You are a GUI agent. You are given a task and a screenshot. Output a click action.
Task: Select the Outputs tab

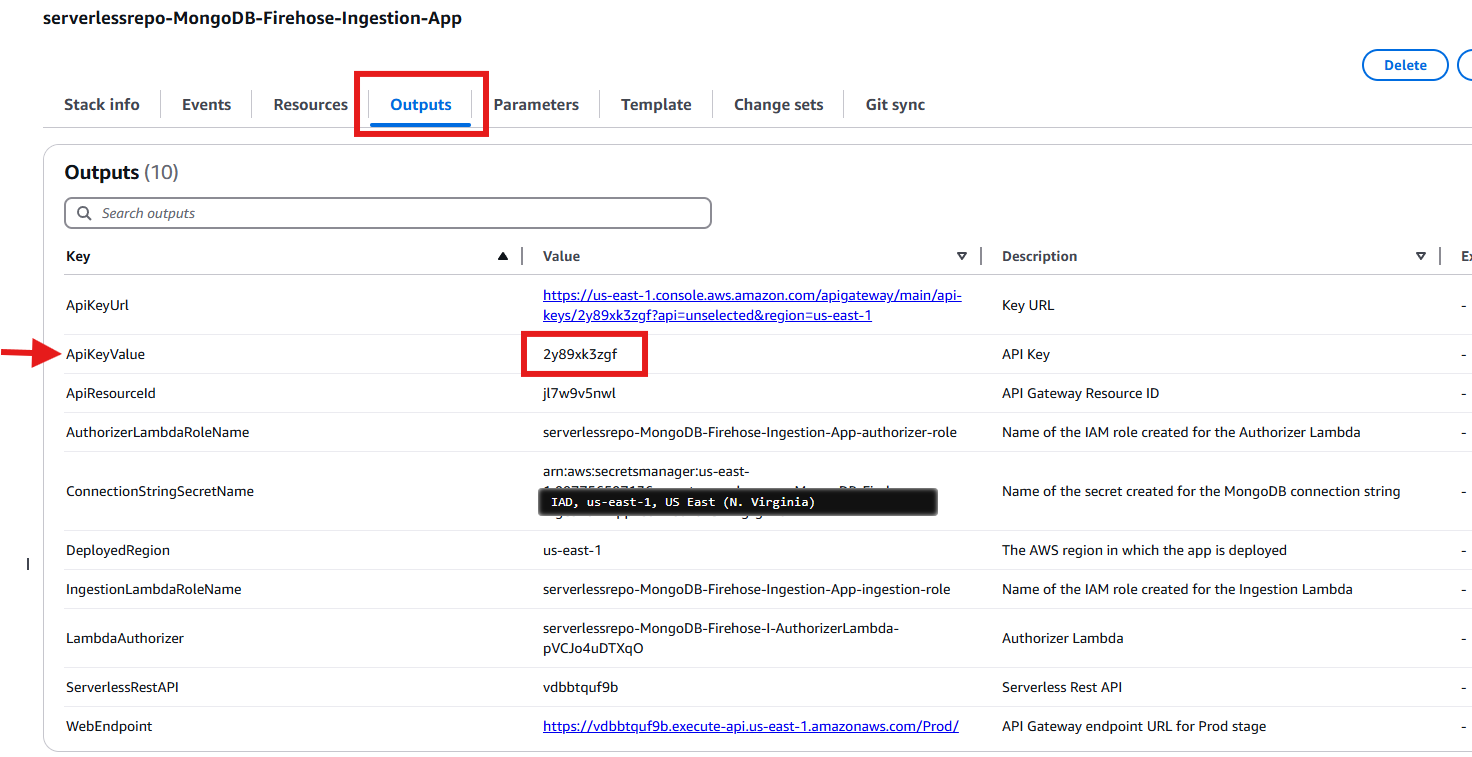[421, 104]
